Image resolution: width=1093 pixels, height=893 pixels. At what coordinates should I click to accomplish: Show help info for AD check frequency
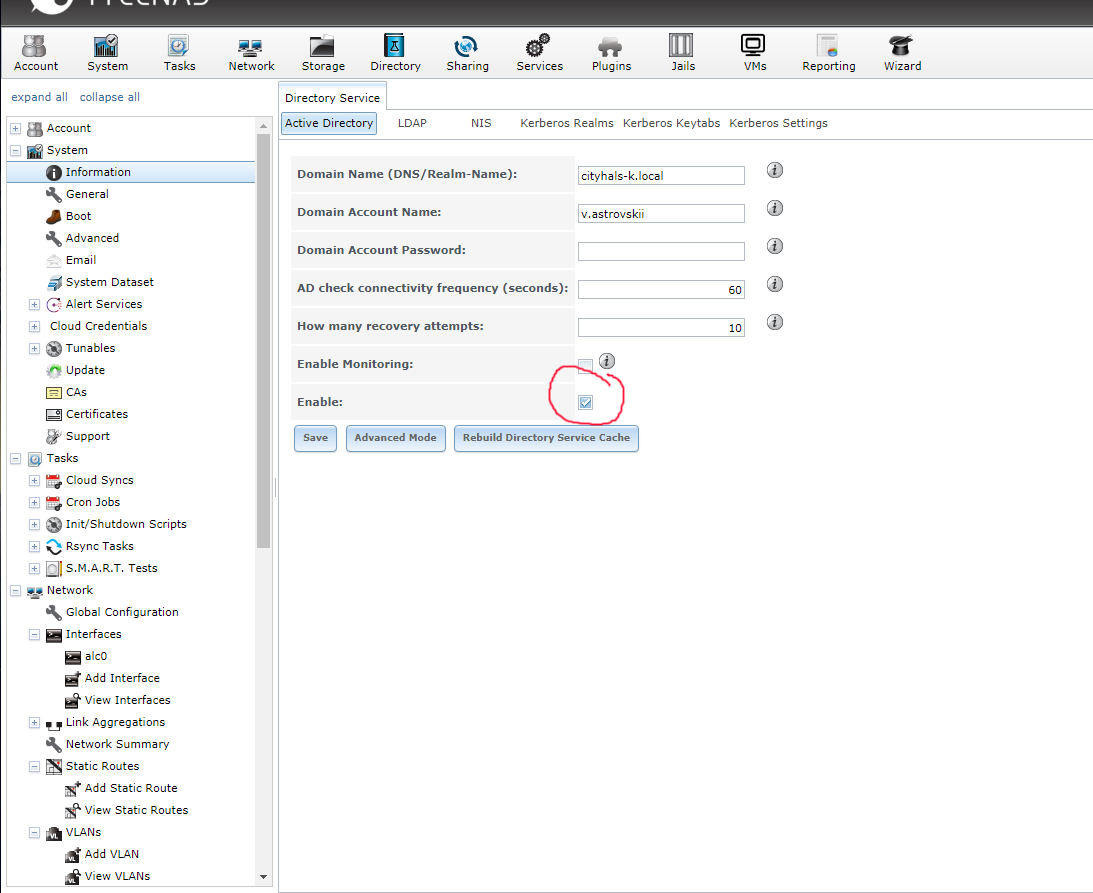[774, 284]
